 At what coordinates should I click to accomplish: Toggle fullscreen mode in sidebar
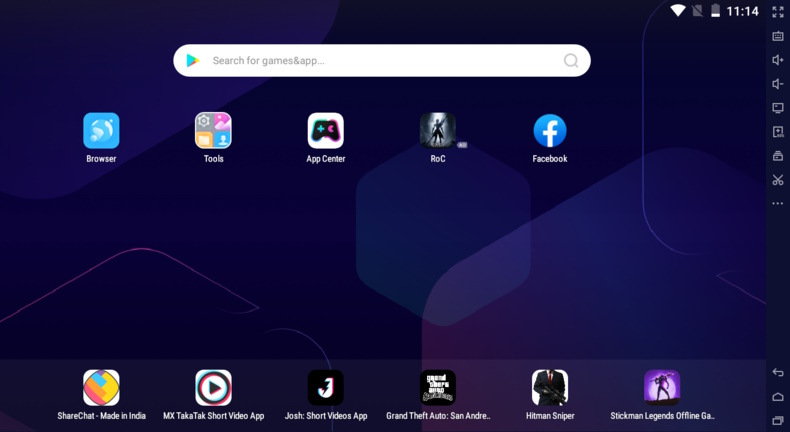point(778,12)
